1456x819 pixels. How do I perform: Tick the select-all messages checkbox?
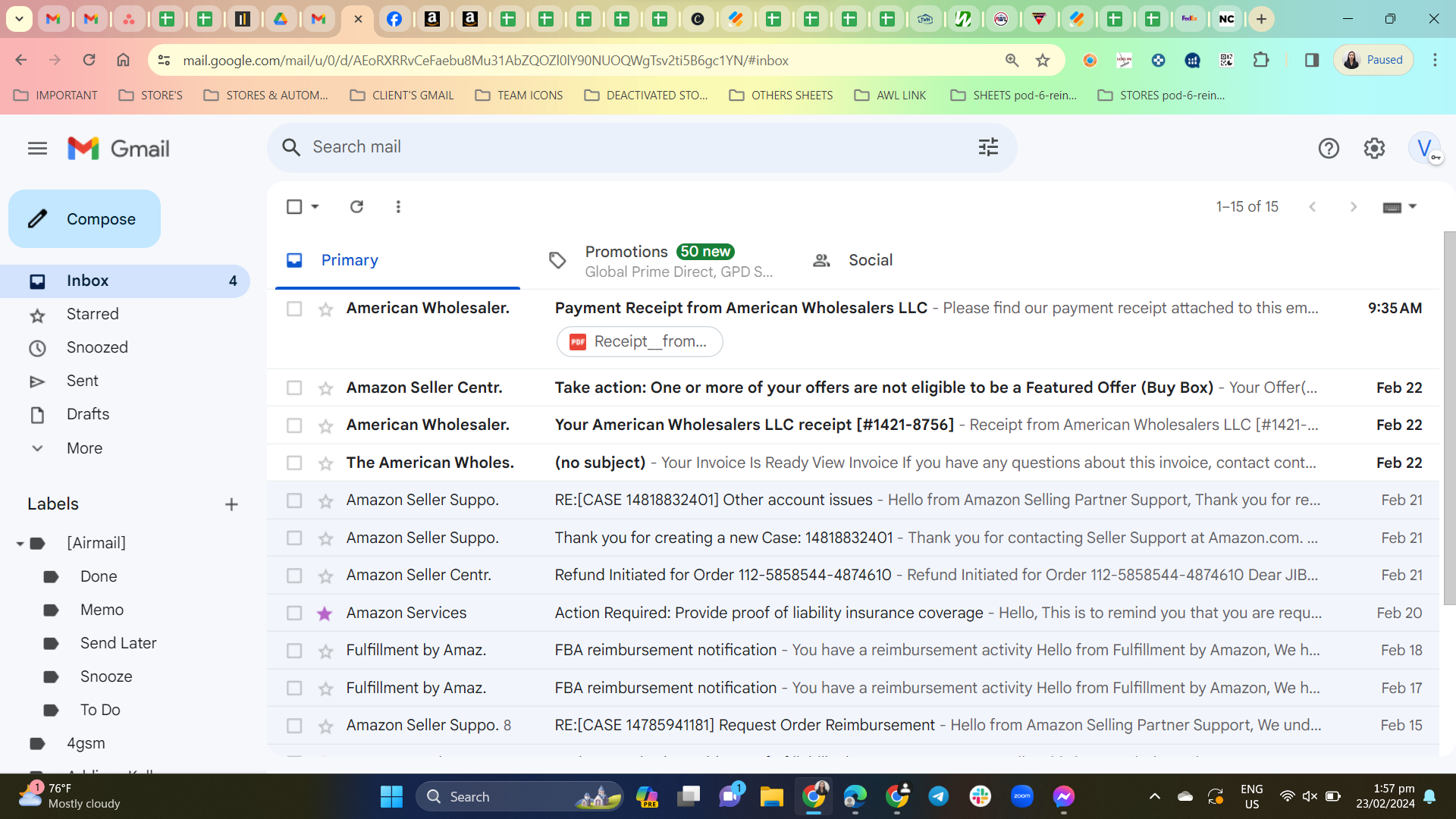[x=294, y=206]
